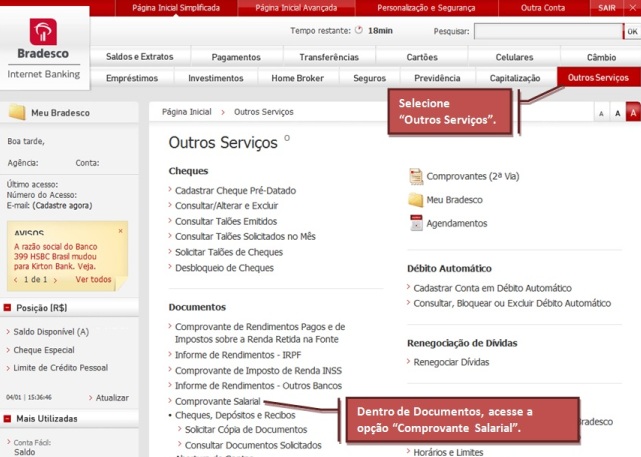This screenshot has height=457, width=641.
Task: Open the Pagamentos menu
Action: click(236, 57)
